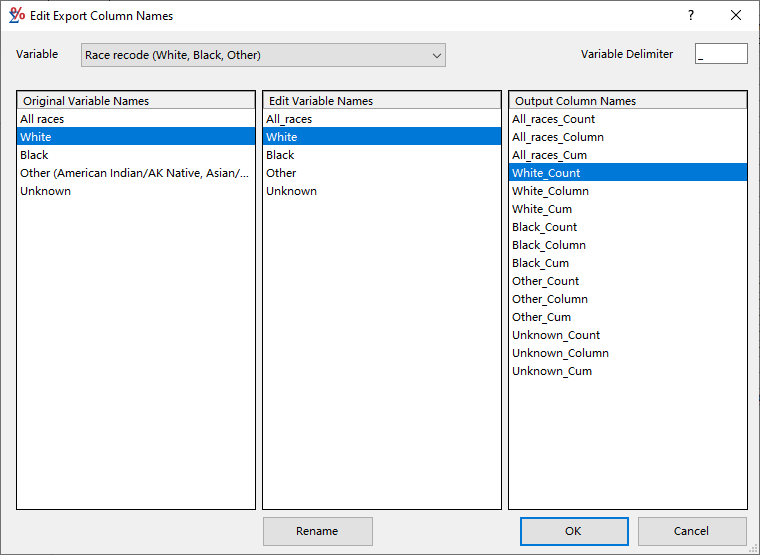This screenshot has width=760, height=555.
Task: Select 'Other_Count' output column name
Action: 545,281
